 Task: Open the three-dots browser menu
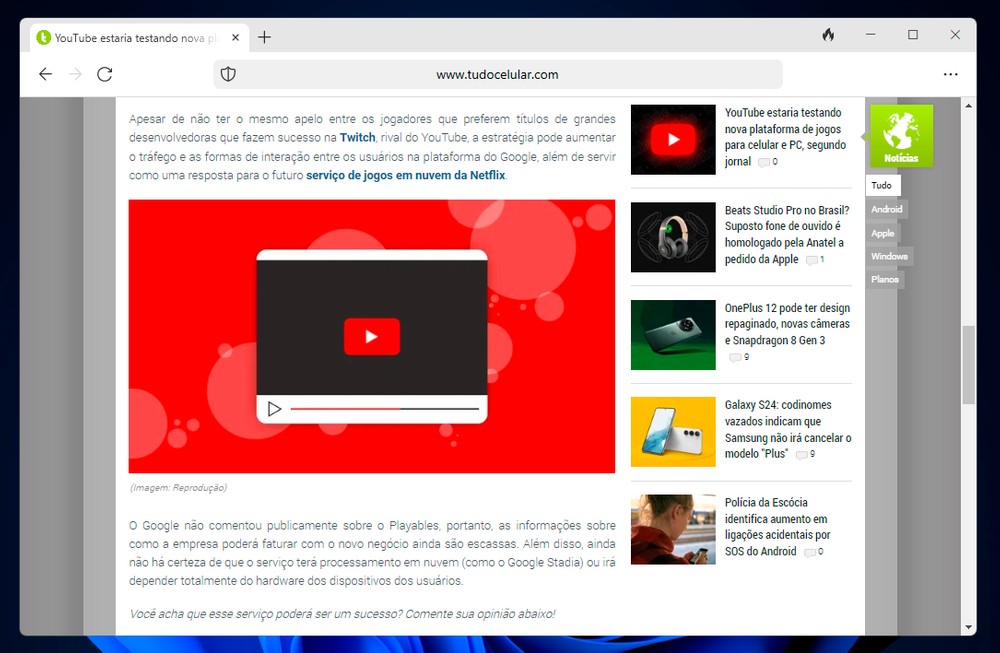pyautogui.click(x=950, y=74)
